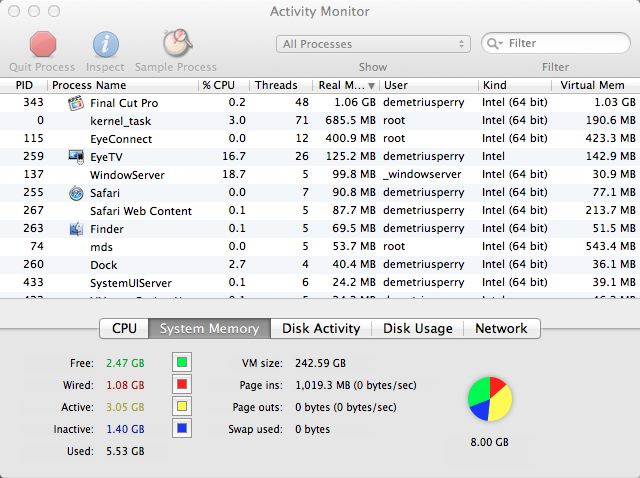Click the 1.08 GB wired memory value
Image resolution: width=640 pixels, height=478 pixels.
(125, 385)
